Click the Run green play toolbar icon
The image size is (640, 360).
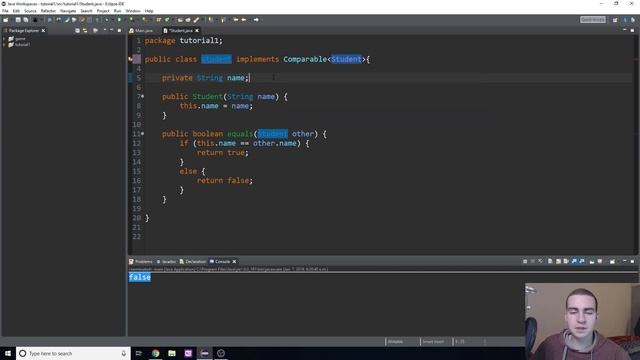point(120,20)
